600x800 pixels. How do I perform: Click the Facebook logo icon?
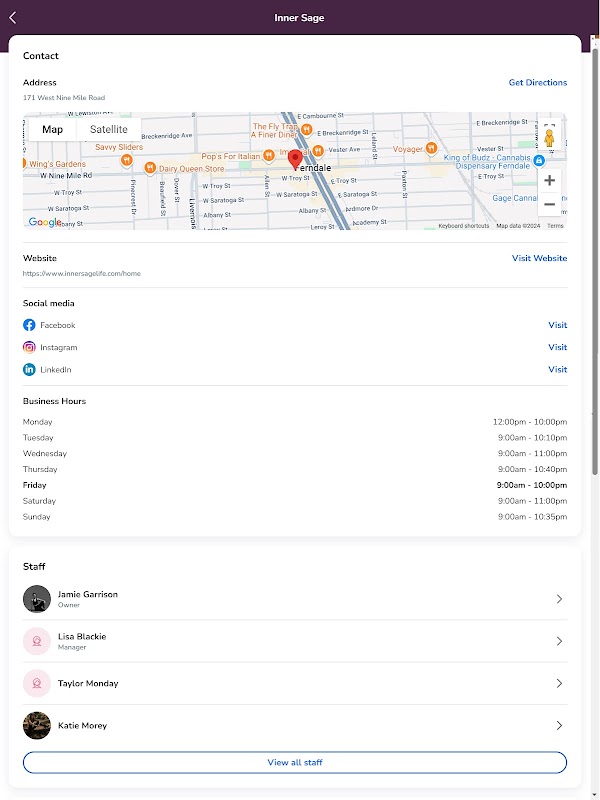click(x=29, y=325)
